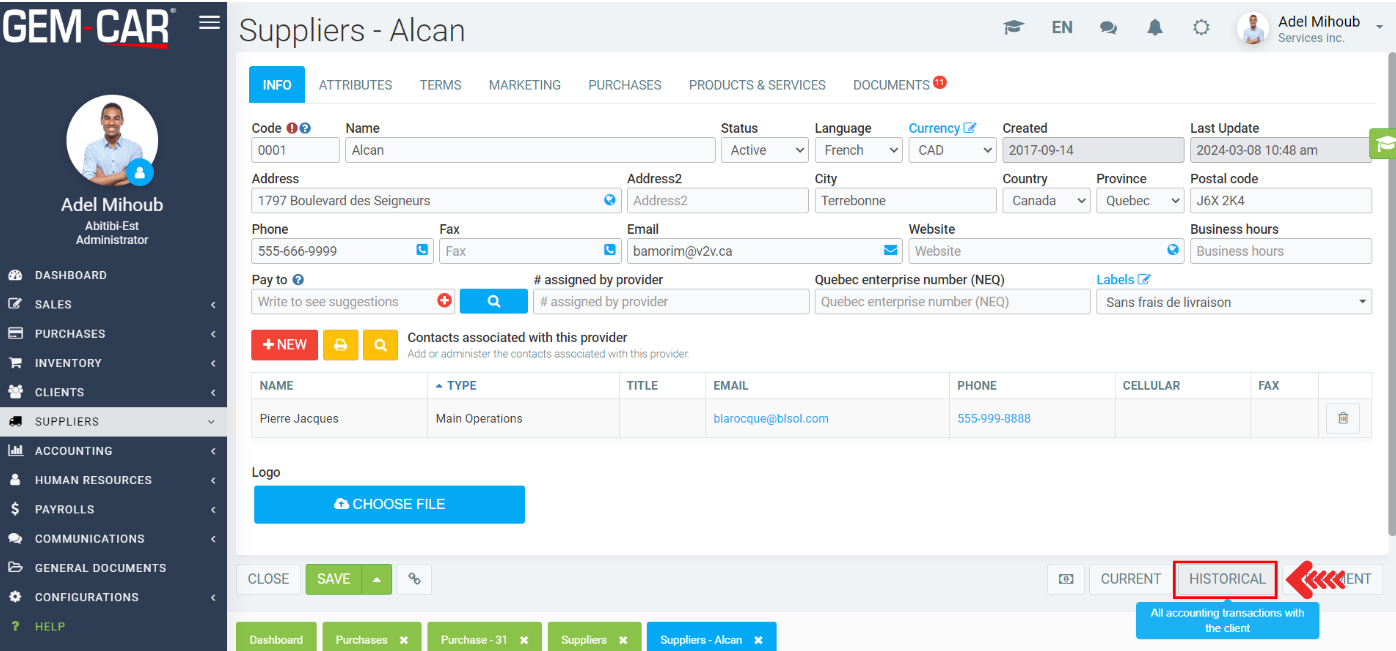This screenshot has height=651, width=1396.
Task: Click the red New contact button
Action: tap(284, 345)
